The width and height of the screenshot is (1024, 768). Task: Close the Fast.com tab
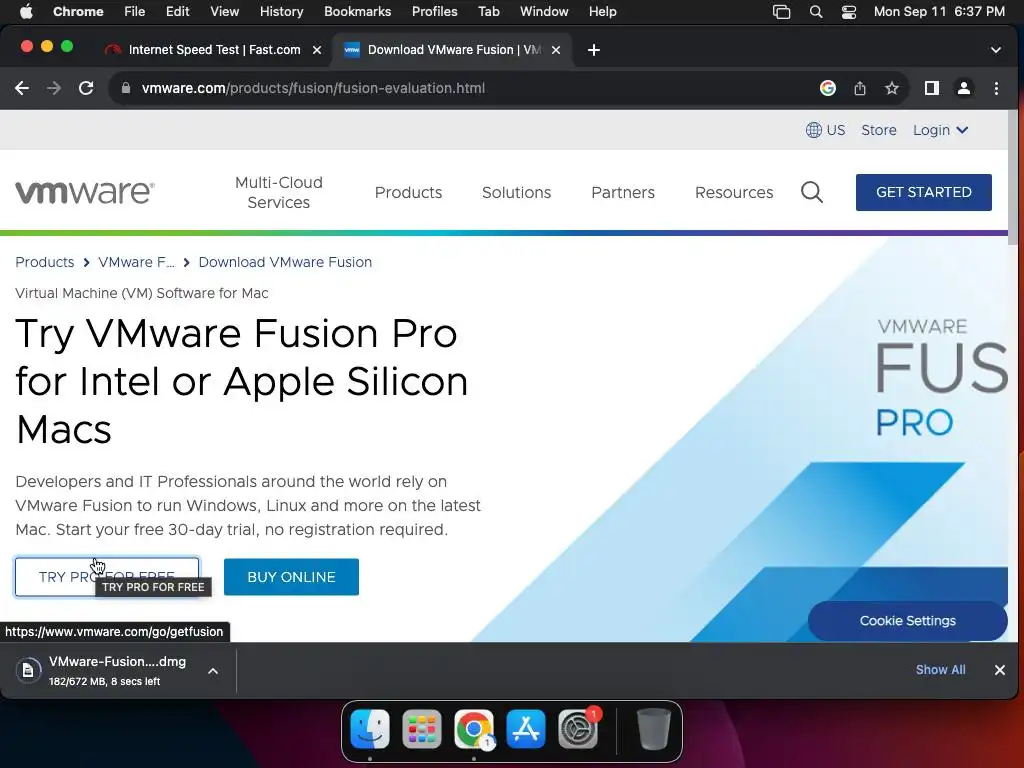click(317, 50)
